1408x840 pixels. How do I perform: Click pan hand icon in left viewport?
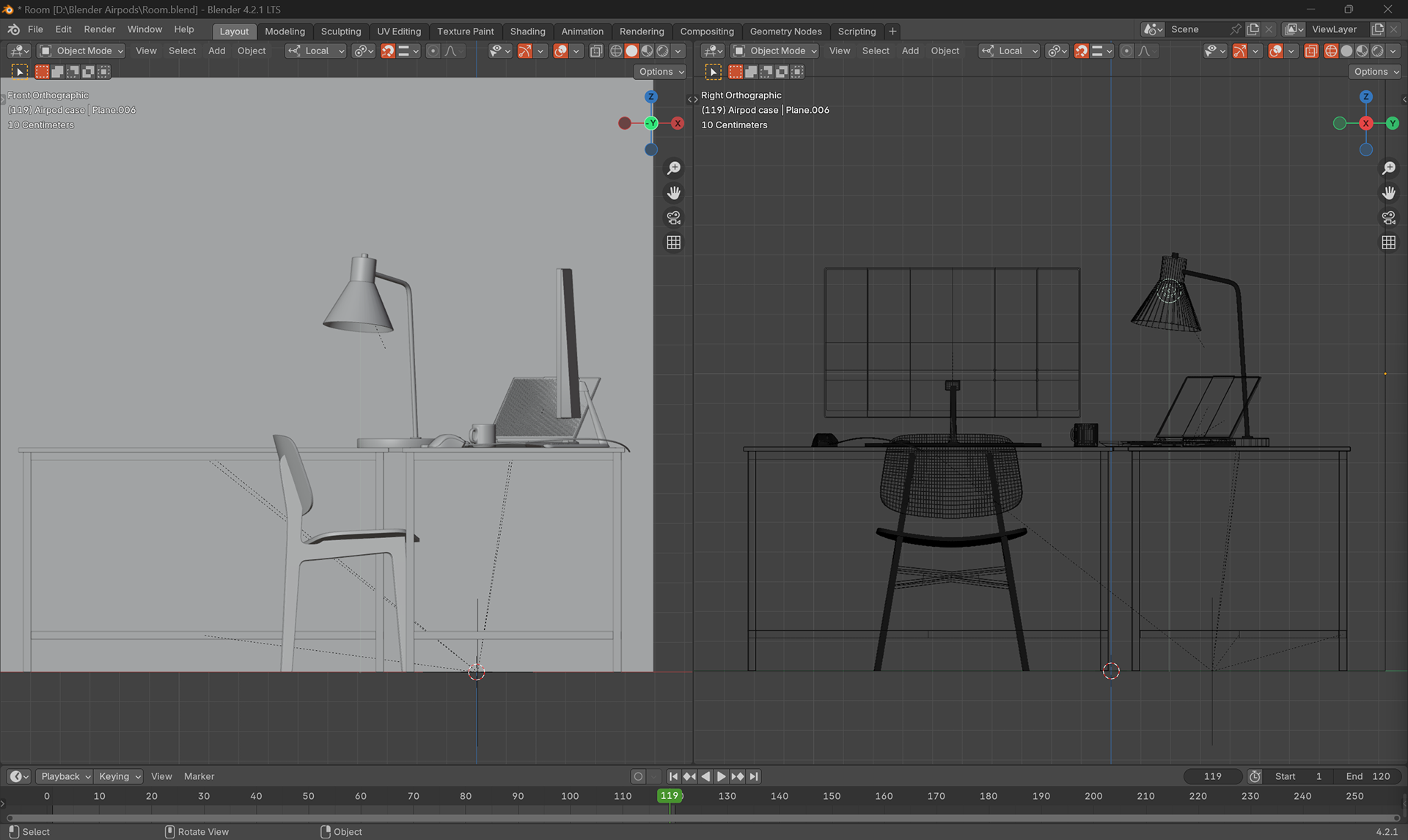673,193
